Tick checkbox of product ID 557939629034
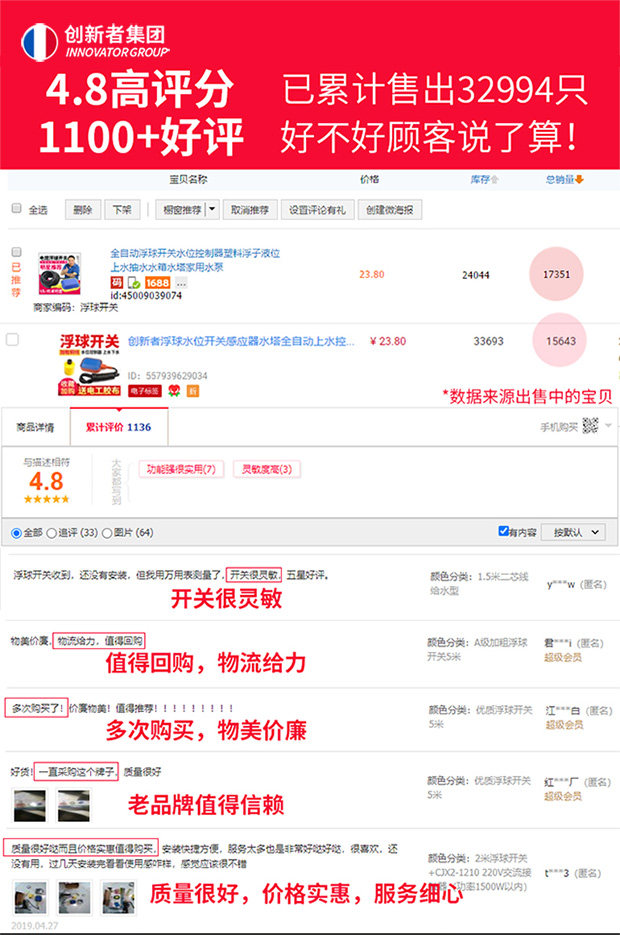This screenshot has width=620, height=935. 12,339
